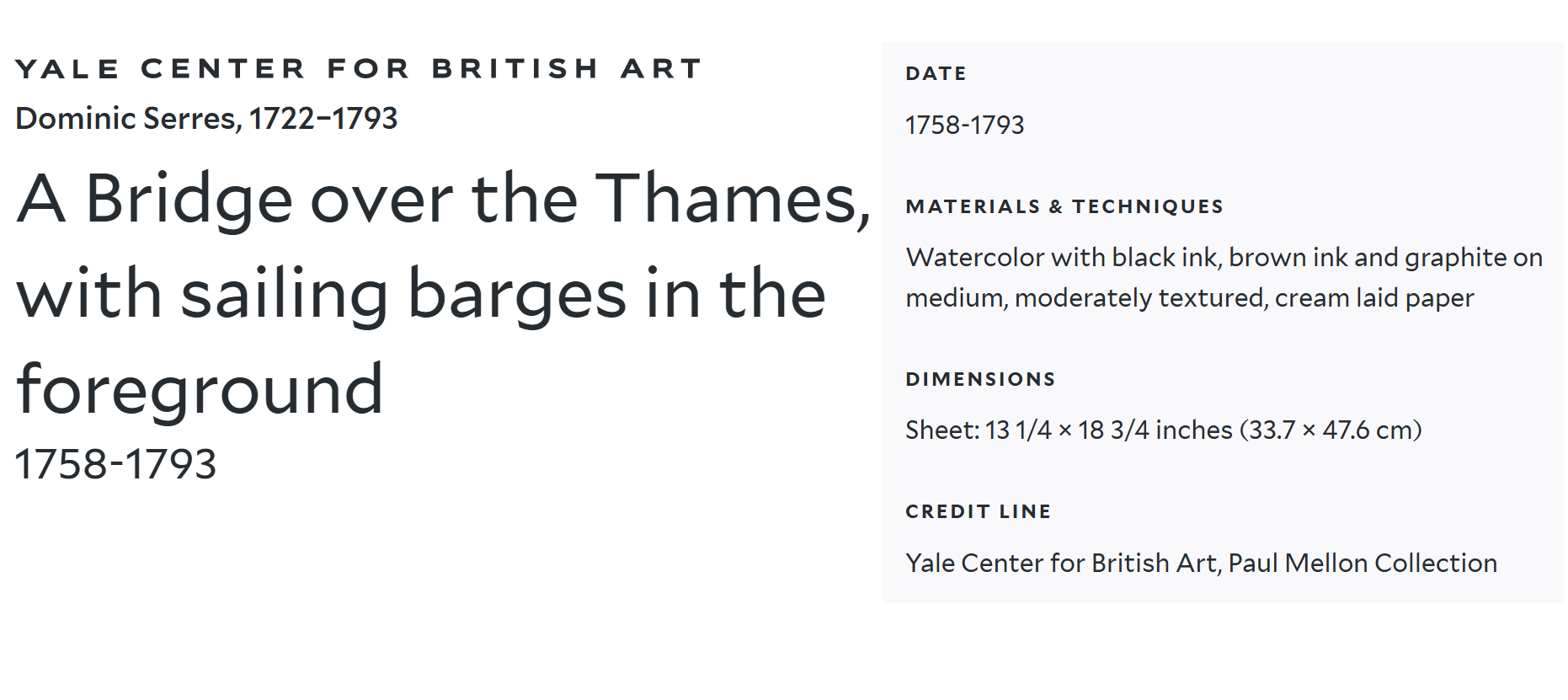Click the artwork title A Bridge over the Thames

click(443, 200)
